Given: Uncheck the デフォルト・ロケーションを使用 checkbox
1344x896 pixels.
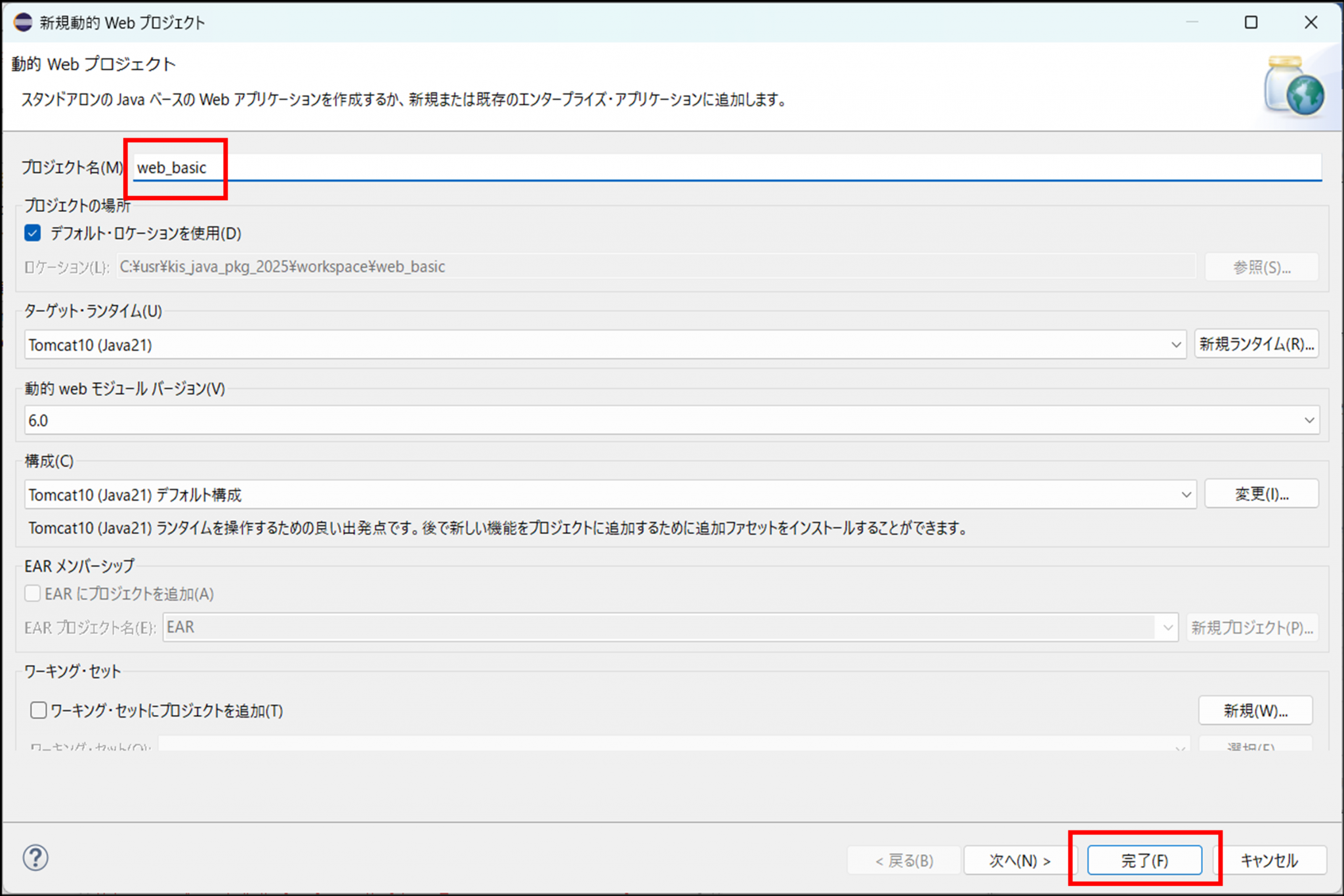Looking at the screenshot, I should [33, 233].
